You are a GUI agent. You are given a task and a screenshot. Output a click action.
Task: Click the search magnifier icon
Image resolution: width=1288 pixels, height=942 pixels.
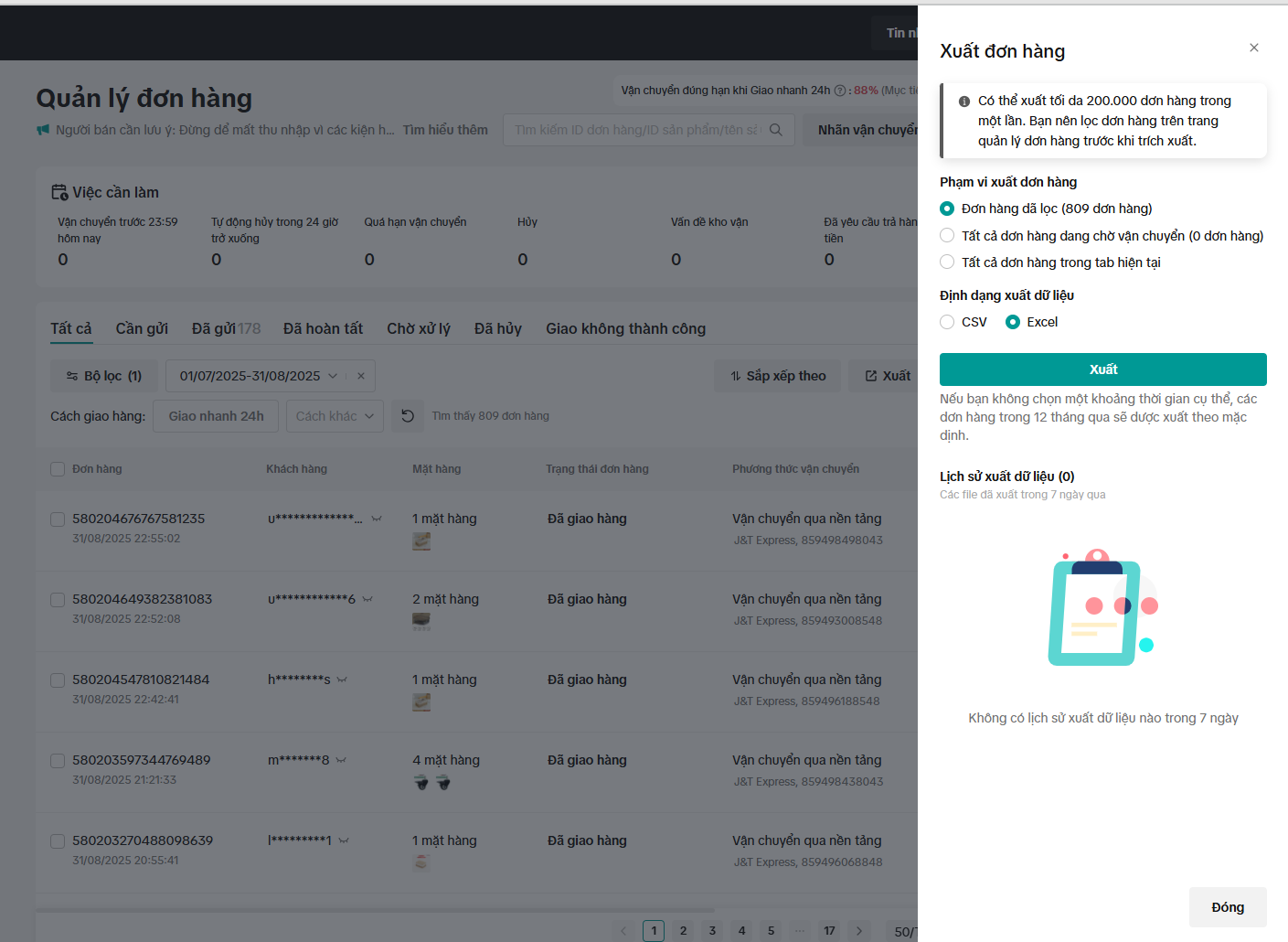775,130
